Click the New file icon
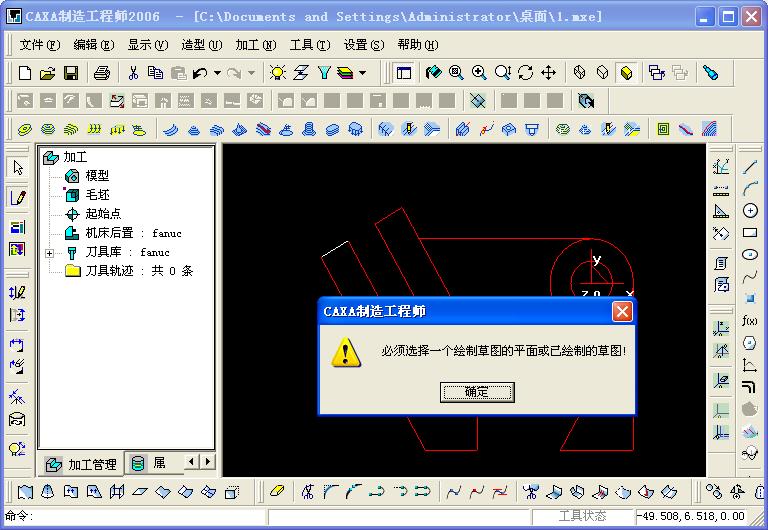 point(24,73)
